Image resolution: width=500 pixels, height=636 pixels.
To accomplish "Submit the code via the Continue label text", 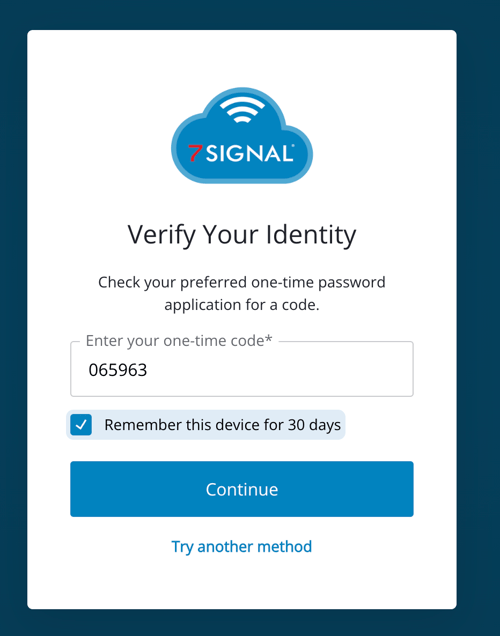I will click(x=242, y=489).
